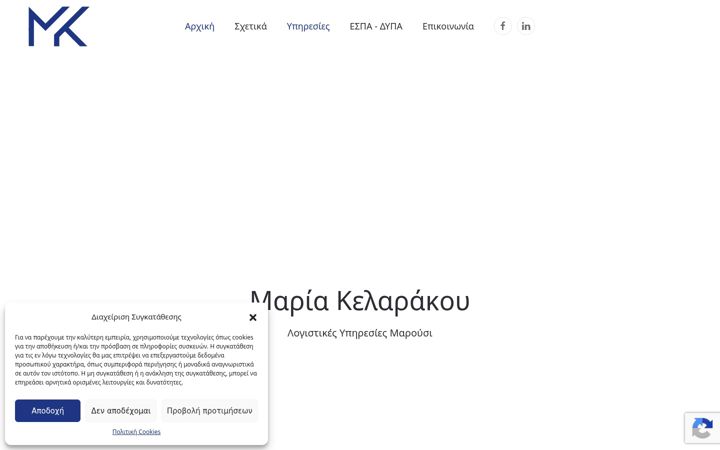Go to the Αρχική menu item
Viewport: 720px width, 450px height.
coord(199,26)
